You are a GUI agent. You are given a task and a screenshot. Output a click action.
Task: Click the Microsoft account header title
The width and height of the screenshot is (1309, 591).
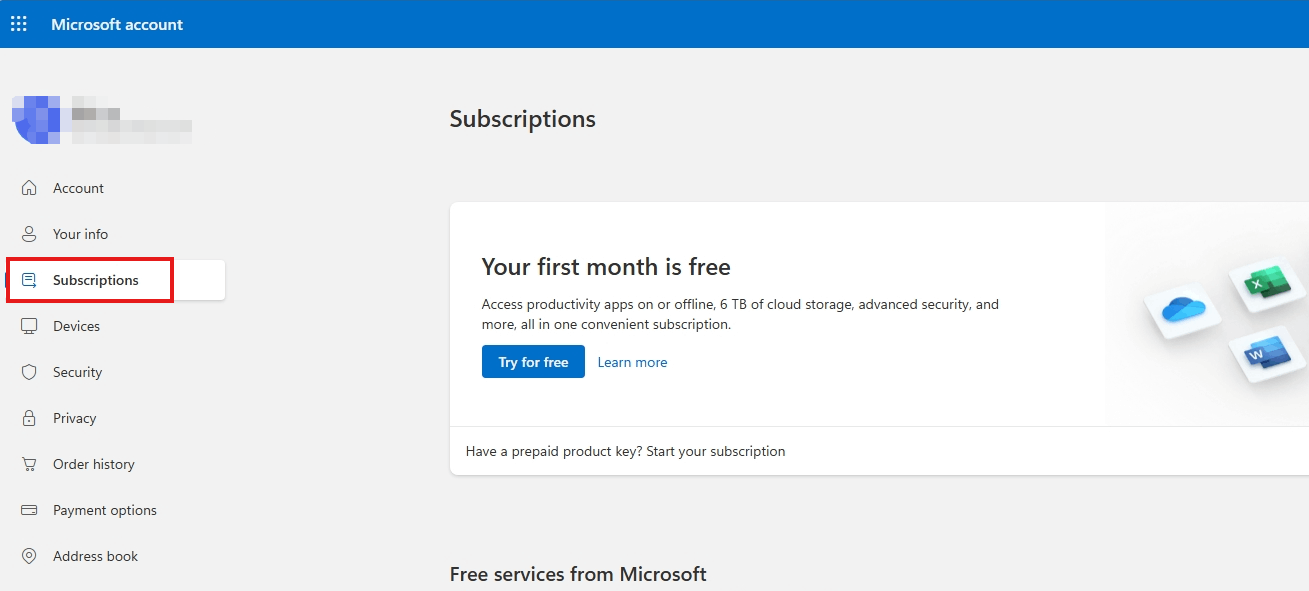(117, 24)
